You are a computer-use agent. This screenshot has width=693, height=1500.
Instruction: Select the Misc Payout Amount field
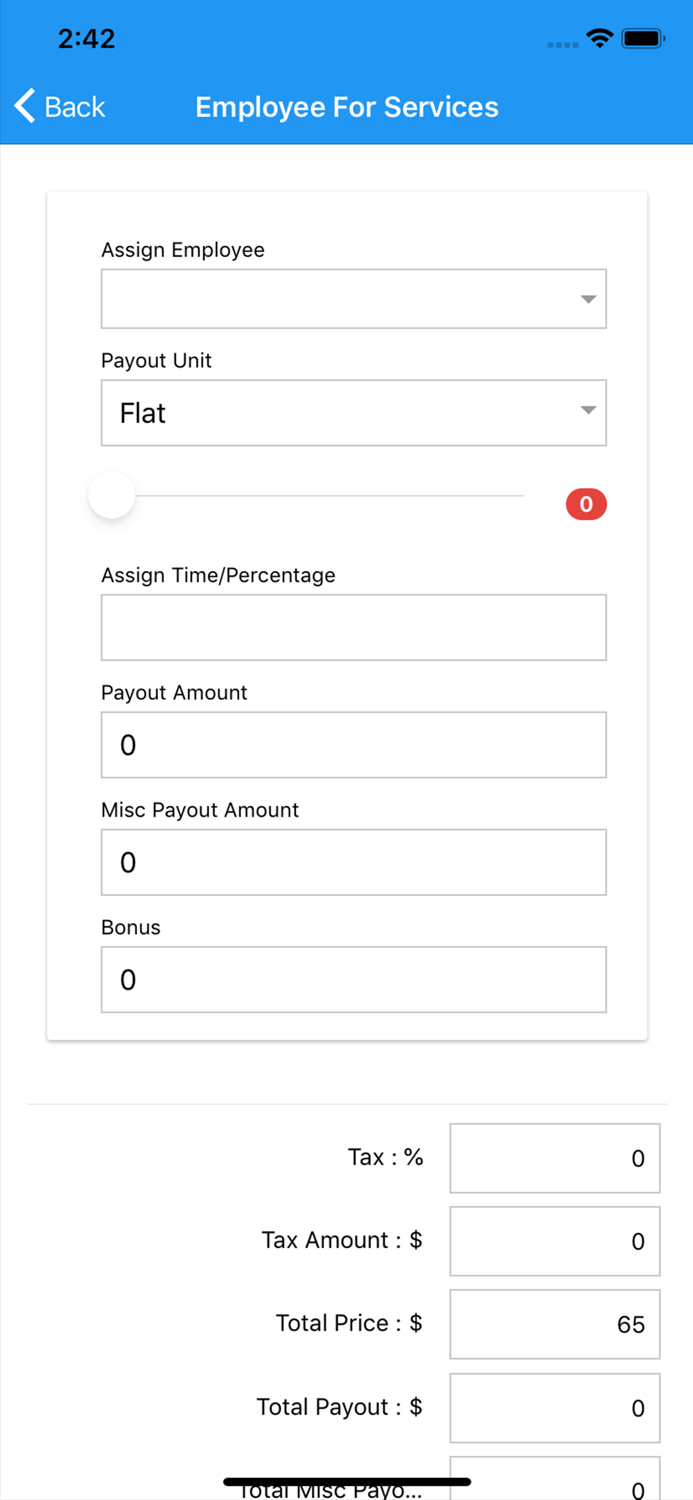(353, 862)
